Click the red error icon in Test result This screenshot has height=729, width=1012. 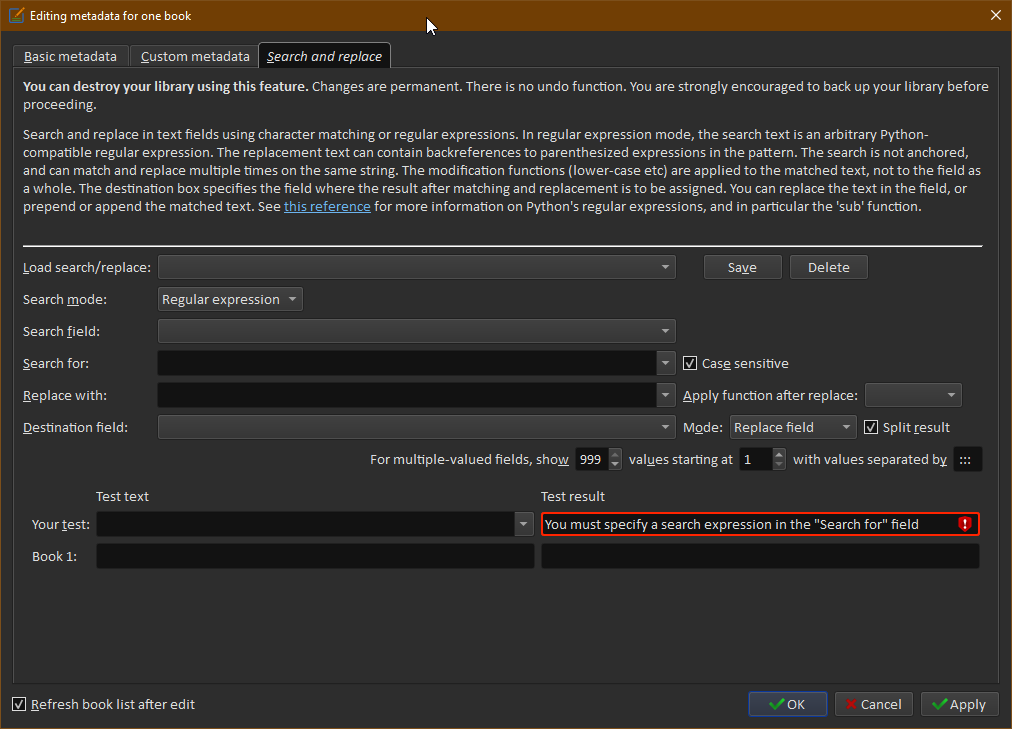(964, 524)
